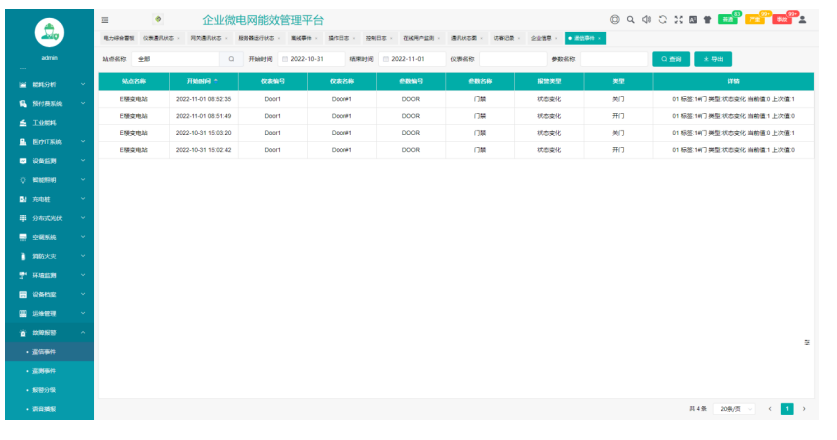
Task: Click 设备监测 sidebar menu icon
Action: click(22, 161)
